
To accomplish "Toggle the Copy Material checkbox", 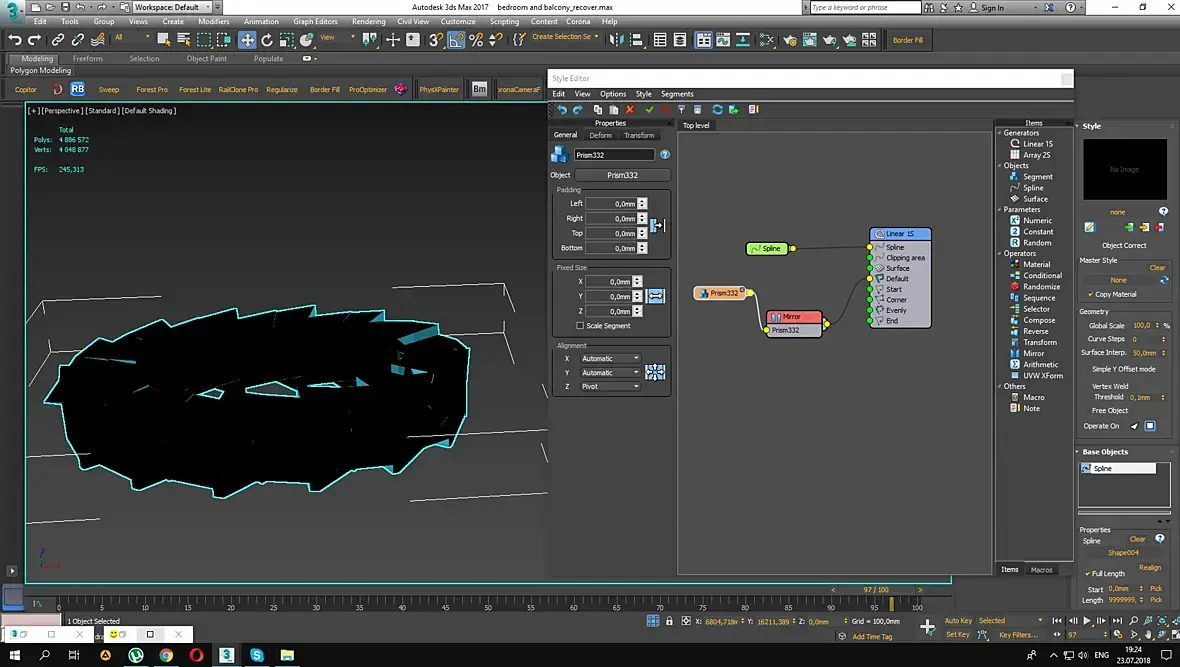I will tap(1090, 294).
